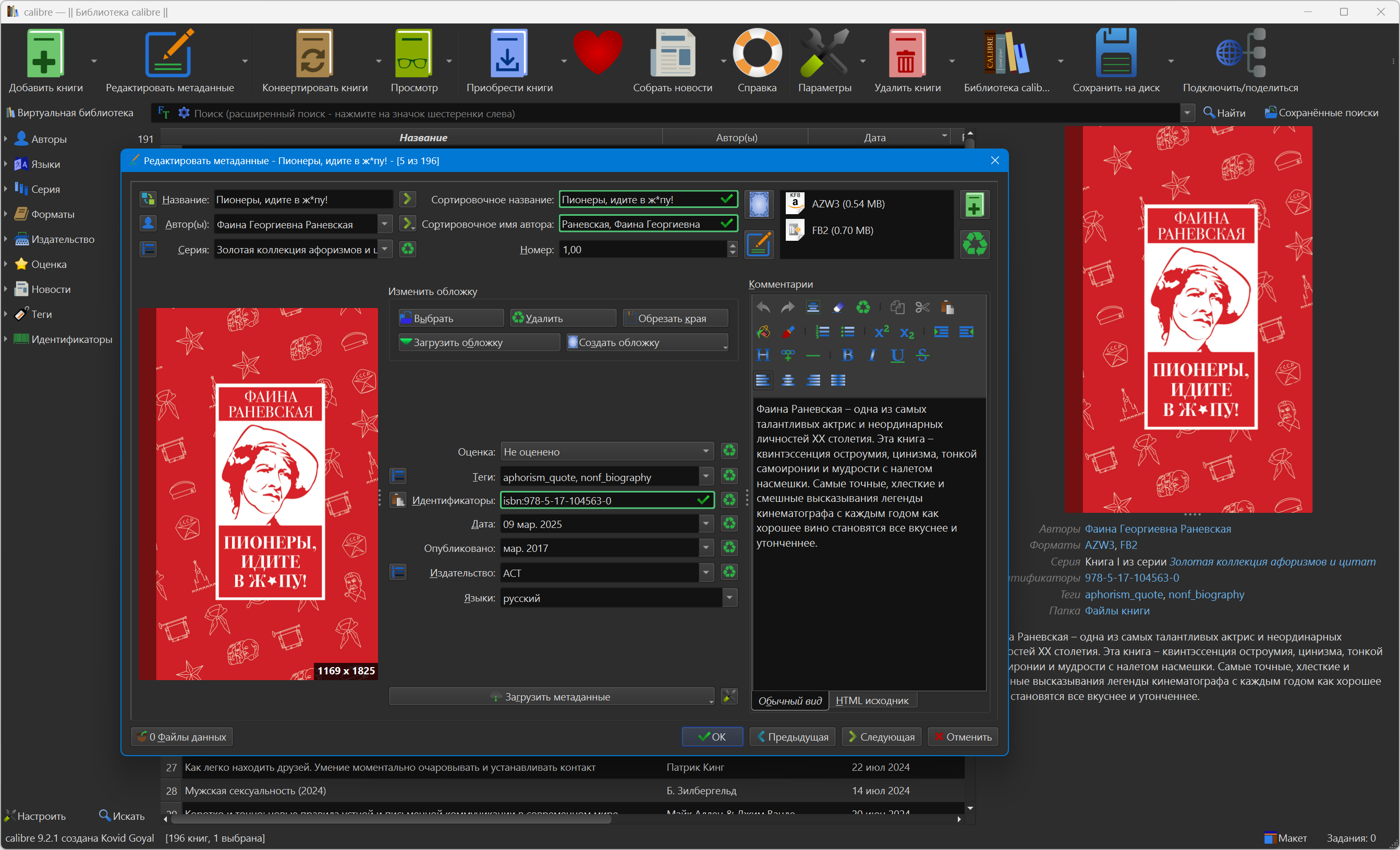Click the numbered list icon
1400x850 pixels.
[x=822, y=331]
